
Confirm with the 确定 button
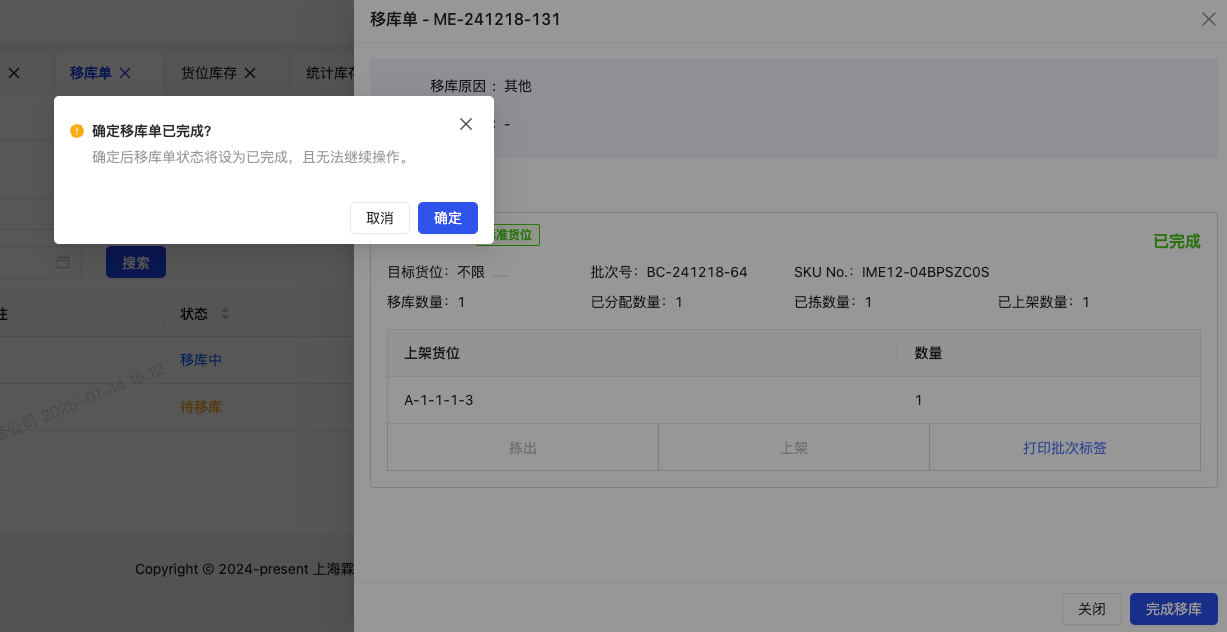tap(447, 218)
